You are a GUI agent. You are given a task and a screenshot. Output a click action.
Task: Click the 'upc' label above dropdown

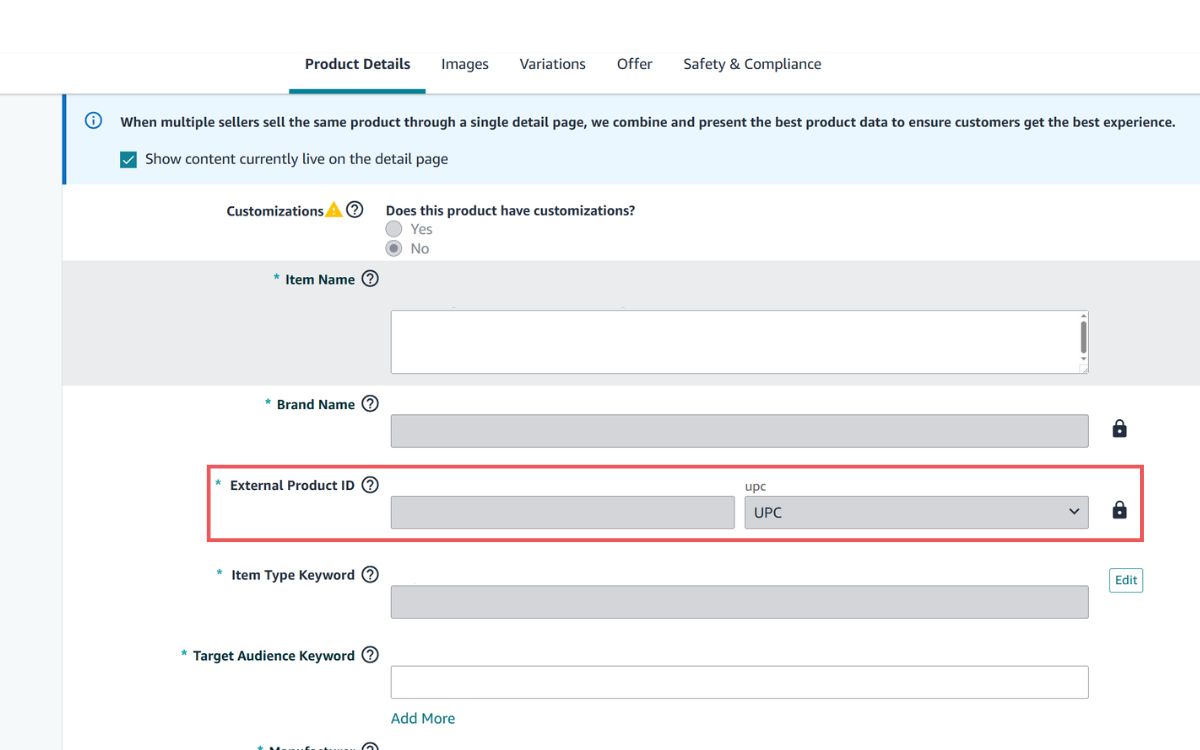[x=756, y=486]
